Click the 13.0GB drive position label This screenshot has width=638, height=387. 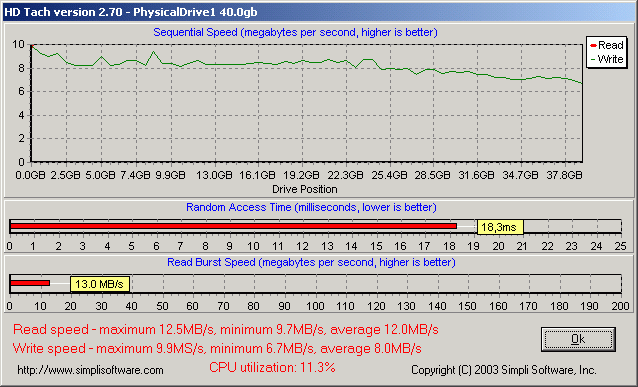click(x=214, y=175)
